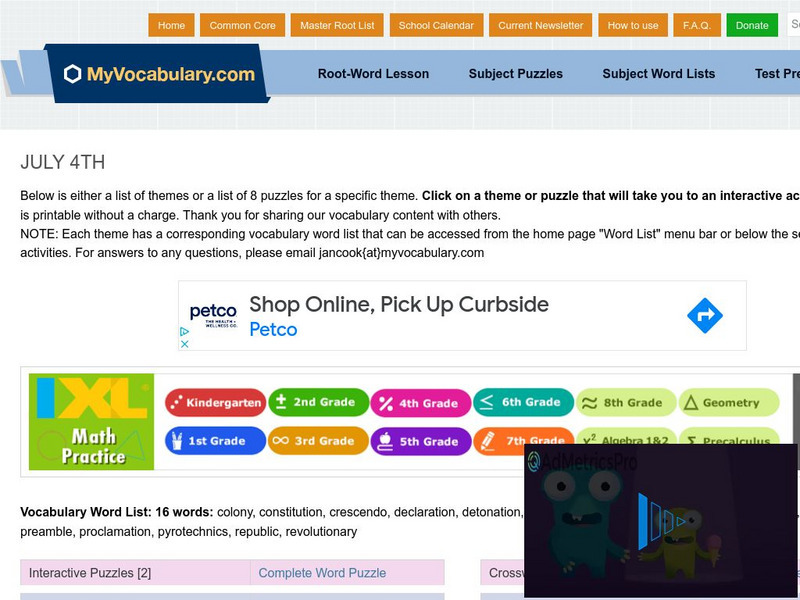The width and height of the screenshot is (800, 600).
Task: Click the JULY 4TH page heading
Action: coord(63,162)
